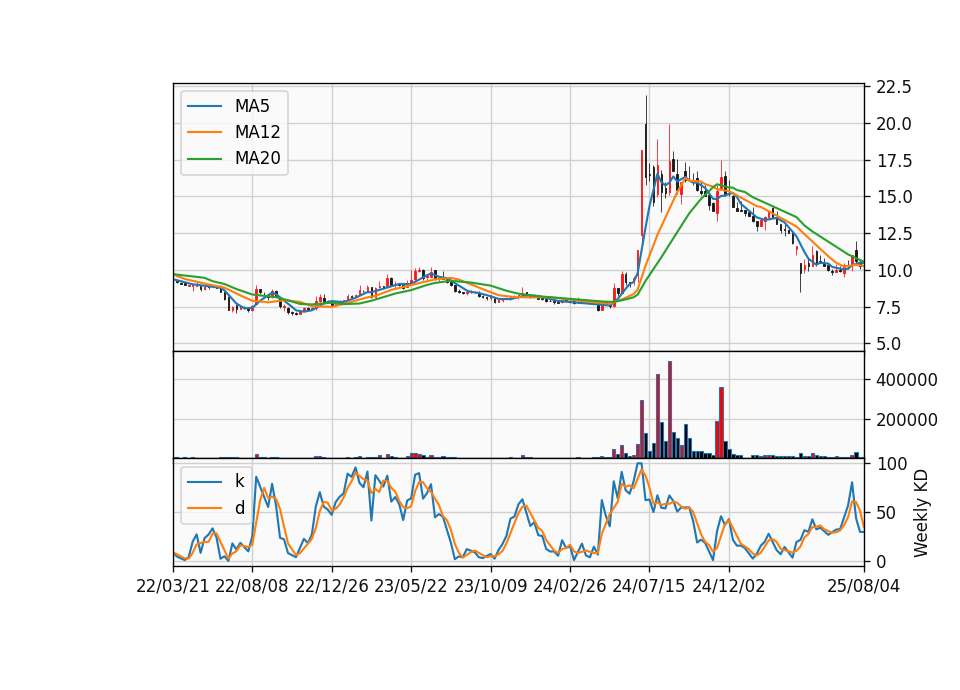The height and width of the screenshot is (690, 960).
Task: Click the 200000 volume axis label
Action: click(906, 420)
